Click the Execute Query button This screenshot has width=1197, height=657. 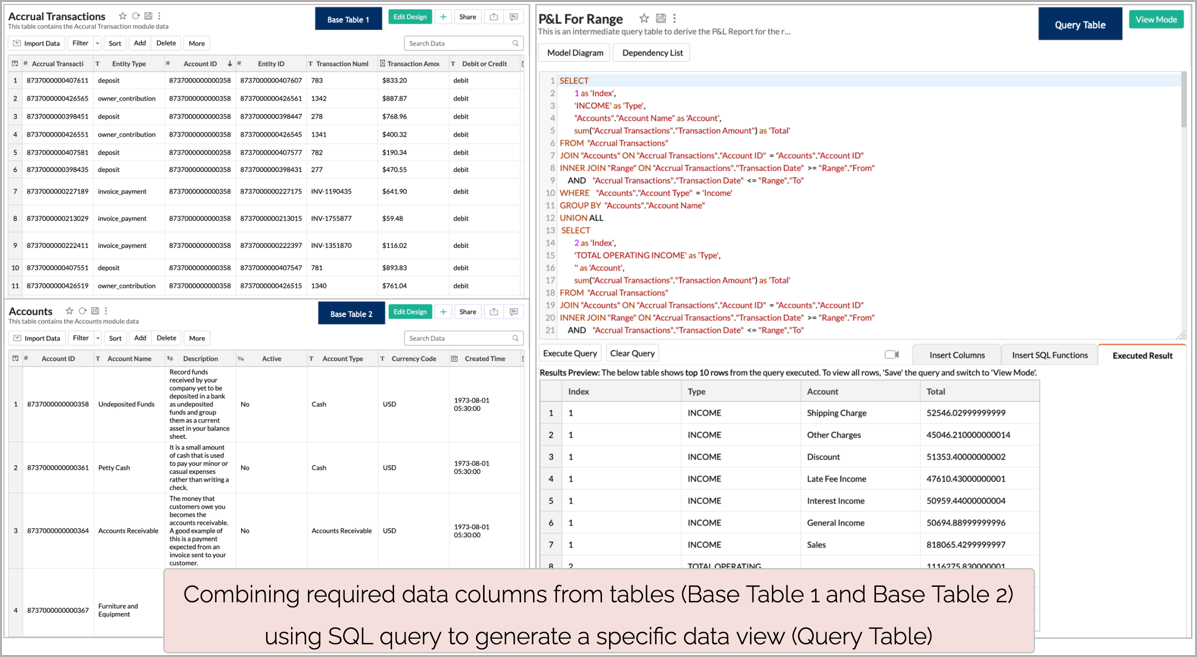pos(570,353)
